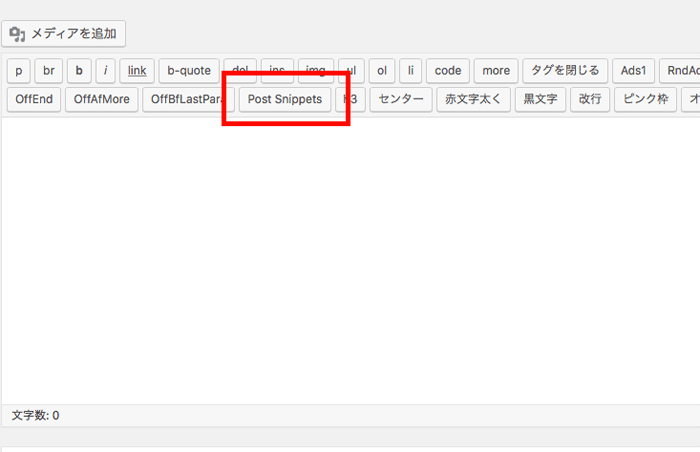700x452 pixels.
Task: Click the メディアを追加 button
Action: [63, 34]
